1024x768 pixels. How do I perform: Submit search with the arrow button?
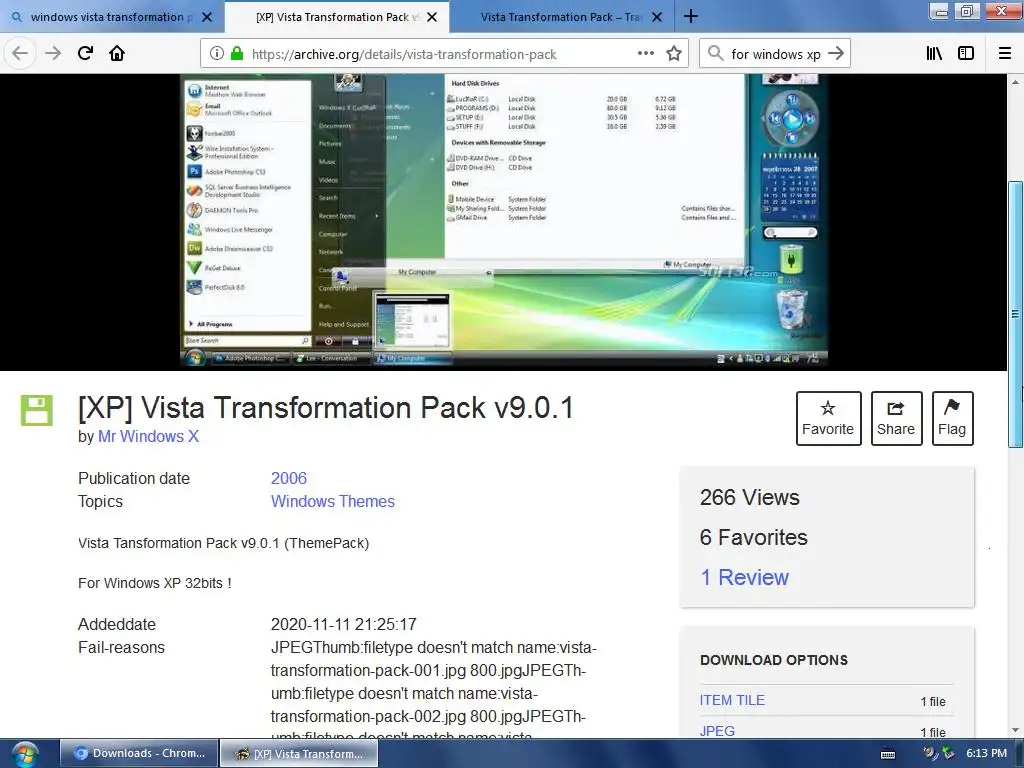pyautogui.click(x=836, y=53)
